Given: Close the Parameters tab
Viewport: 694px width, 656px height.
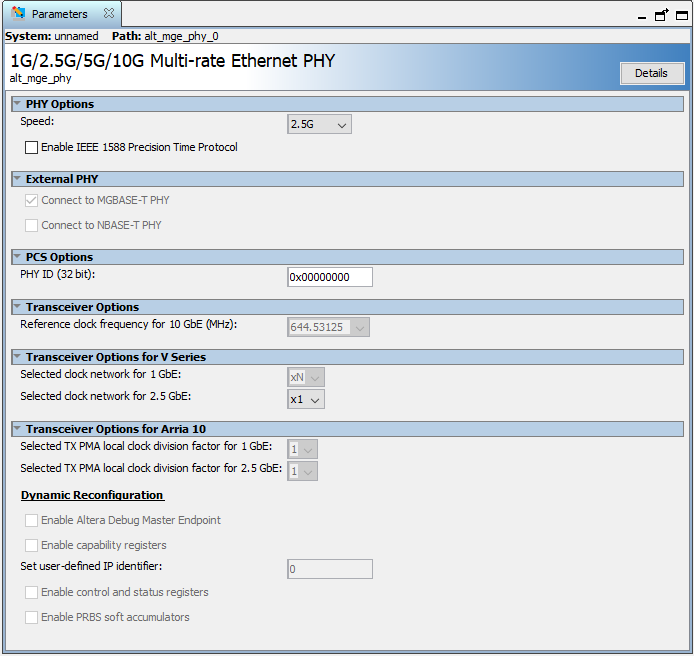Looking at the screenshot, I should tap(109, 13).
